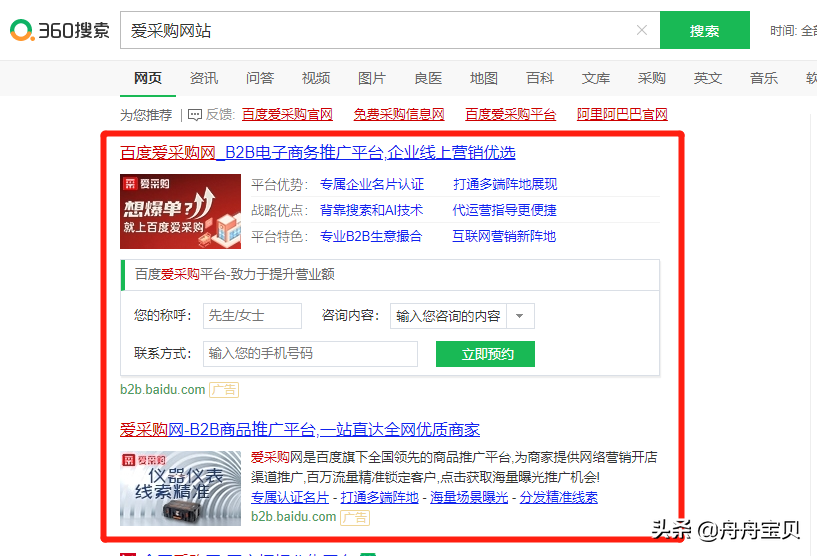
Task: Click the 想爆单 ad banner image
Action: (x=180, y=212)
